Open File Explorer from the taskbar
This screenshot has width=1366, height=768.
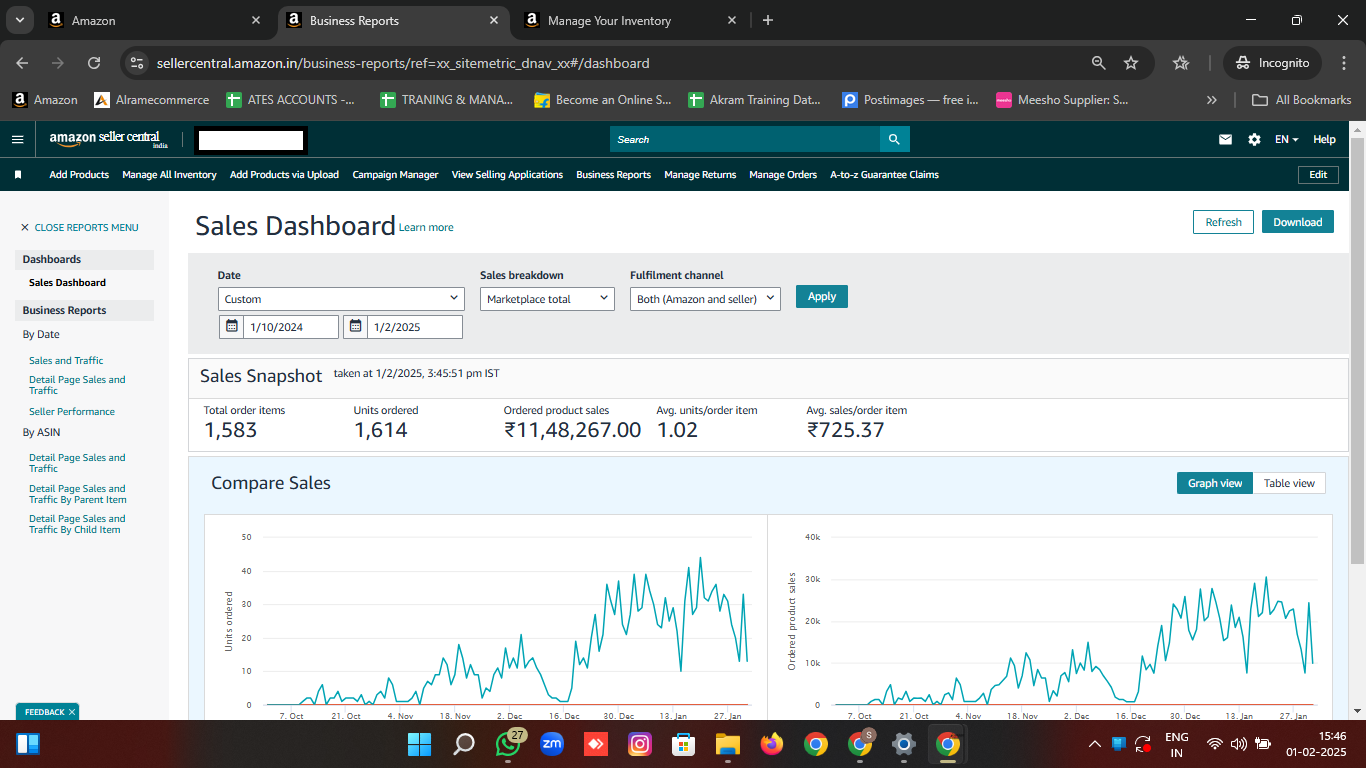point(727,744)
